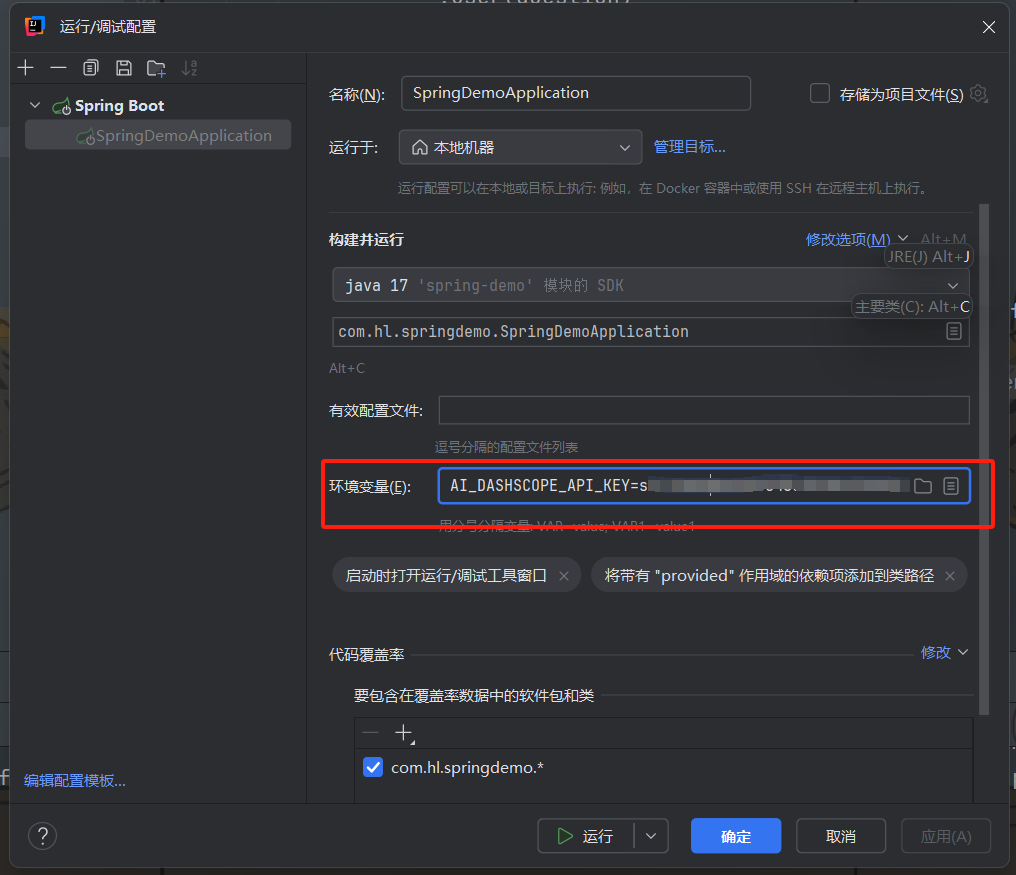Remove the 'provided' scope dependencies chip

click(x=950, y=576)
